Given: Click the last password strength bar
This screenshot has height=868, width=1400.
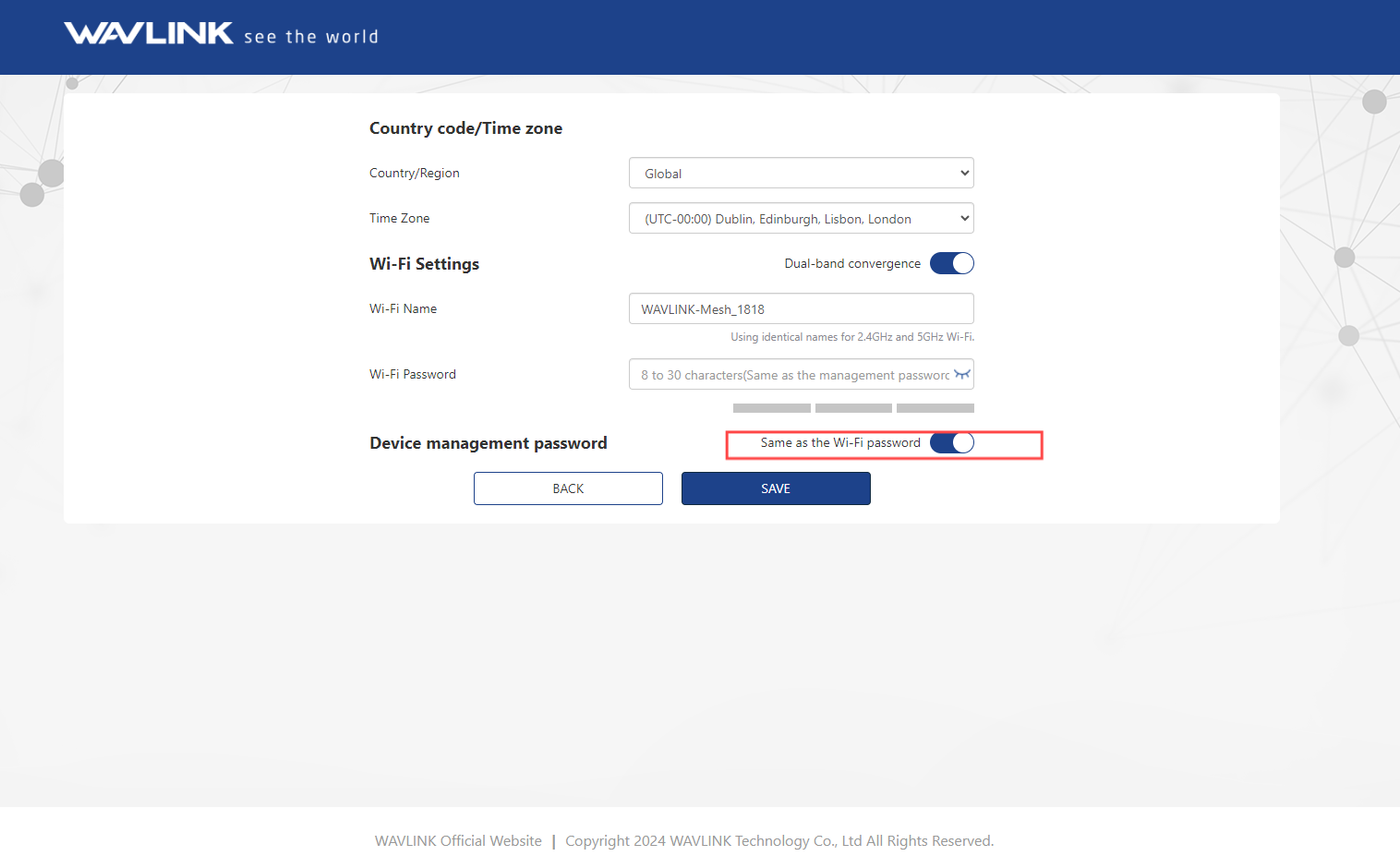Looking at the screenshot, I should tap(935, 408).
